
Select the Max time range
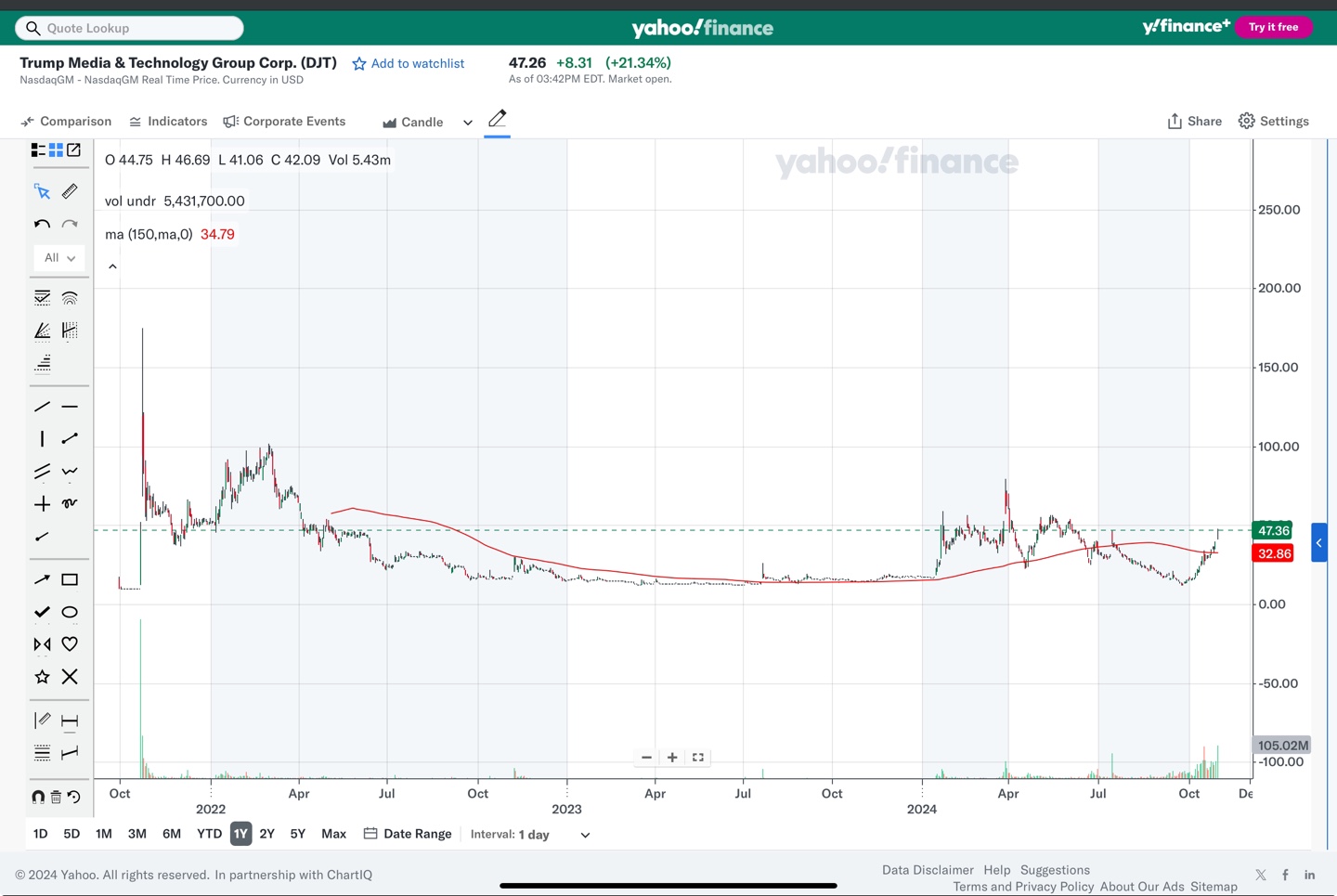[x=334, y=834]
